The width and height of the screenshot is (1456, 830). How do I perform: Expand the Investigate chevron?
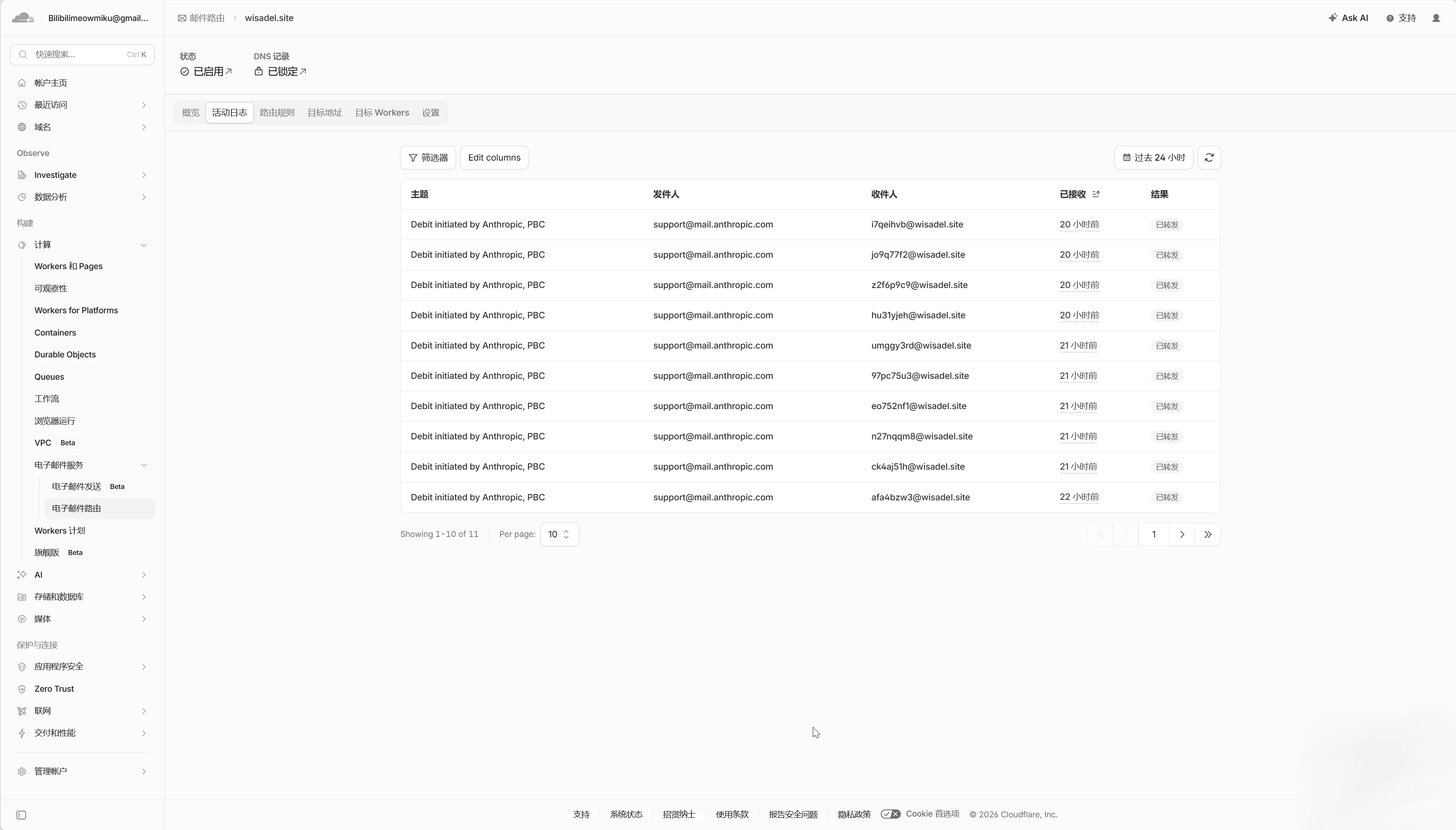144,175
